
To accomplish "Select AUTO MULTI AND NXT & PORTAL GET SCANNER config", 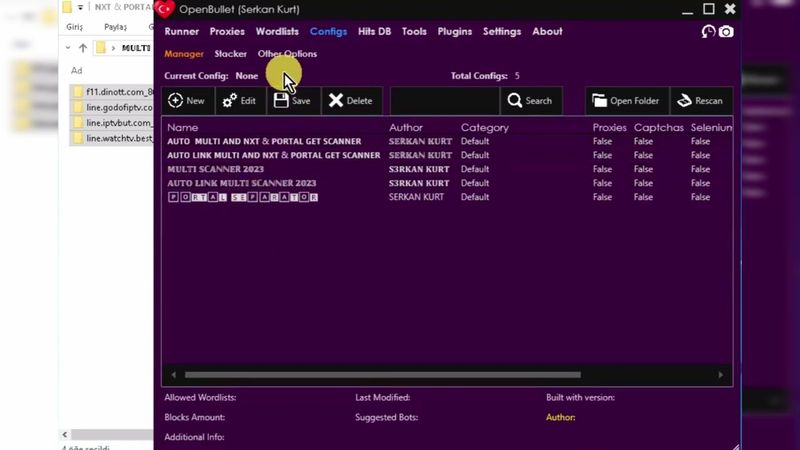I will [264, 141].
